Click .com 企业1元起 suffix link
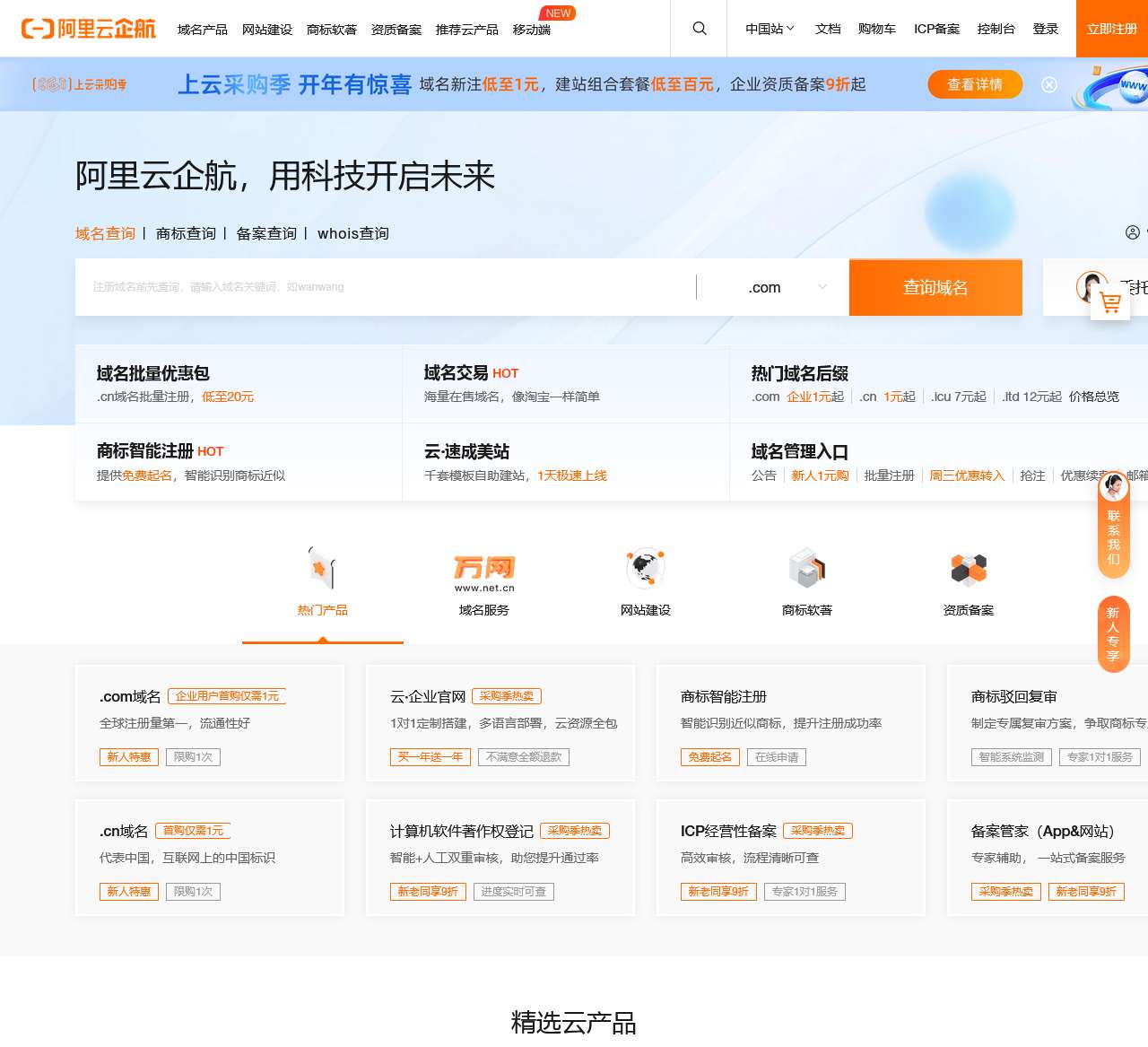 (797, 397)
